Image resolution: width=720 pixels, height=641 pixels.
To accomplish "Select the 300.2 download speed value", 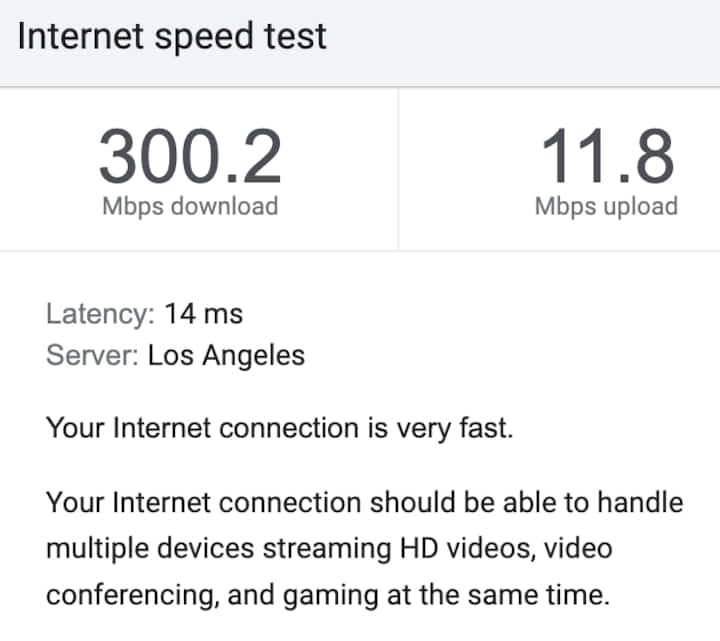I will click(190, 158).
